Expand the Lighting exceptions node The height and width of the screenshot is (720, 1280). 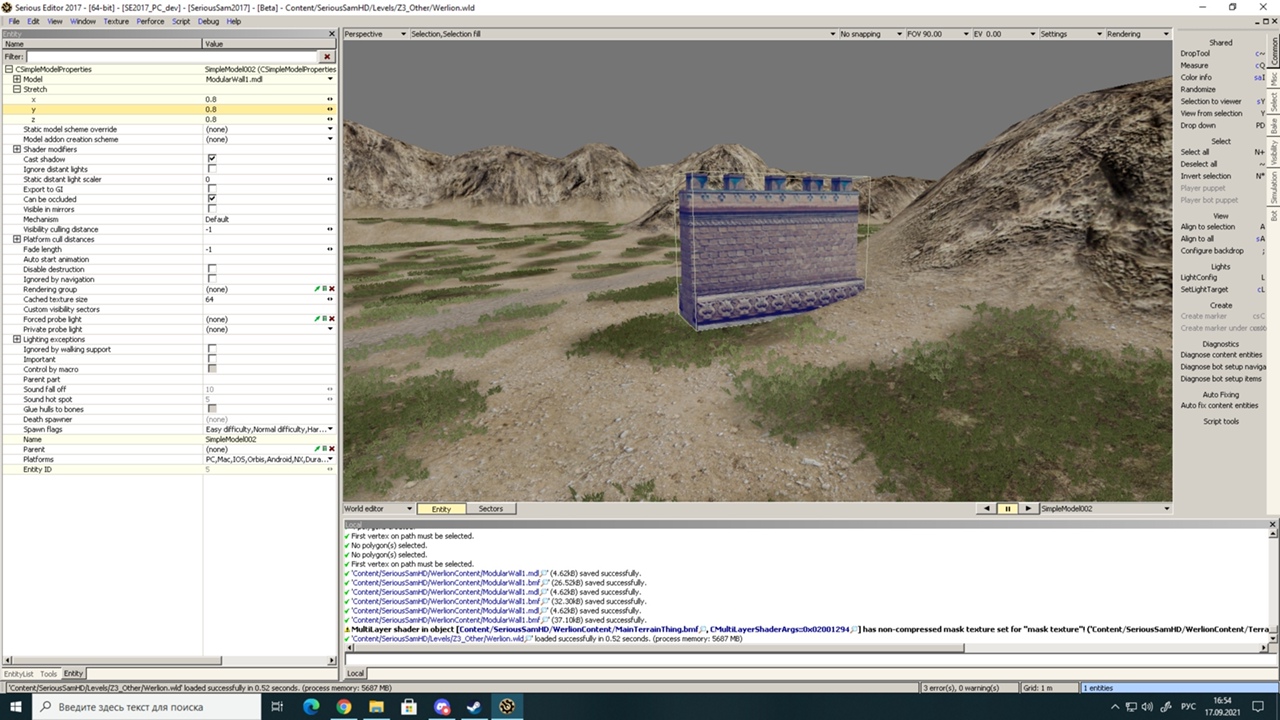point(17,339)
